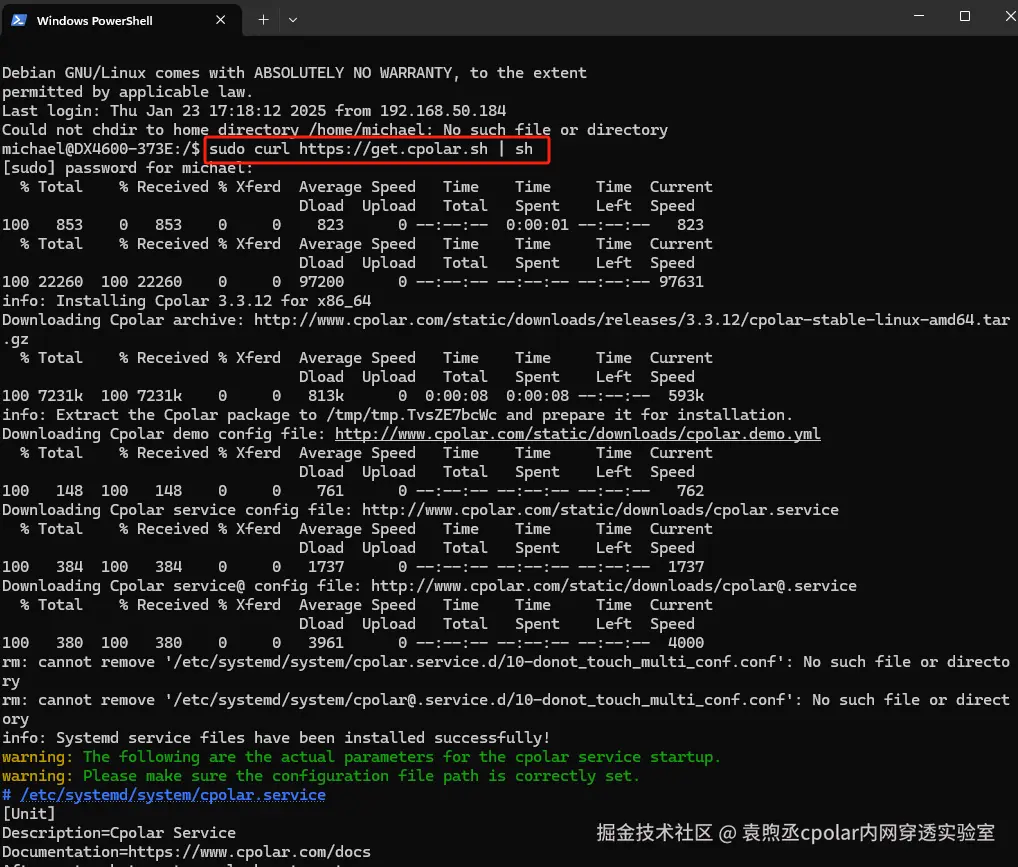Click 'info: Installing Cpolar 3.3.12 for x86_64'
1018x867 pixels.
coord(186,301)
